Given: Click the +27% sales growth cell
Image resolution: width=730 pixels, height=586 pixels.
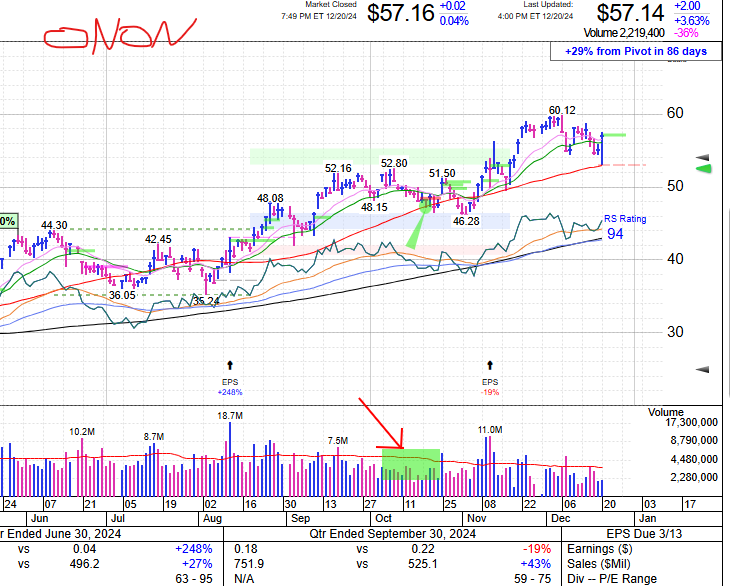Looking at the screenshot, I should 197,564.
